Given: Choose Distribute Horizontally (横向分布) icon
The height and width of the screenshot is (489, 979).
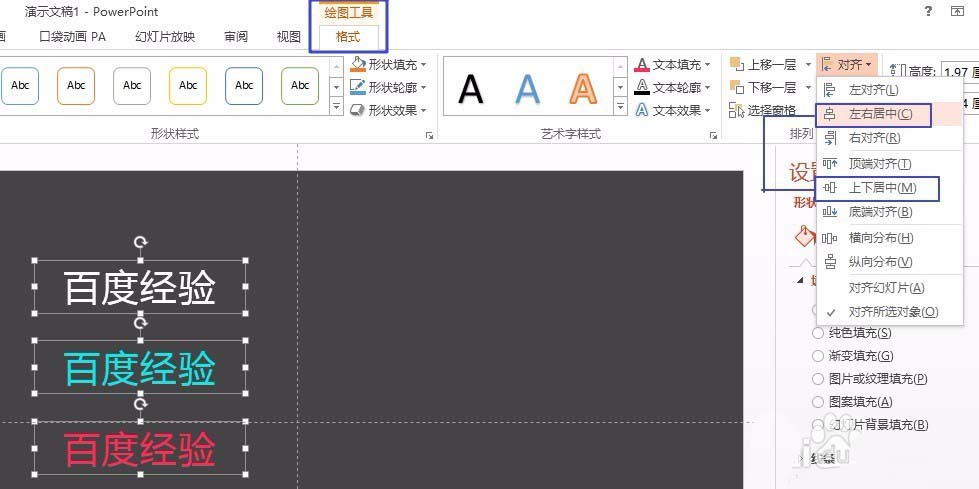Looking at the screenshot, I should (830, 238).
